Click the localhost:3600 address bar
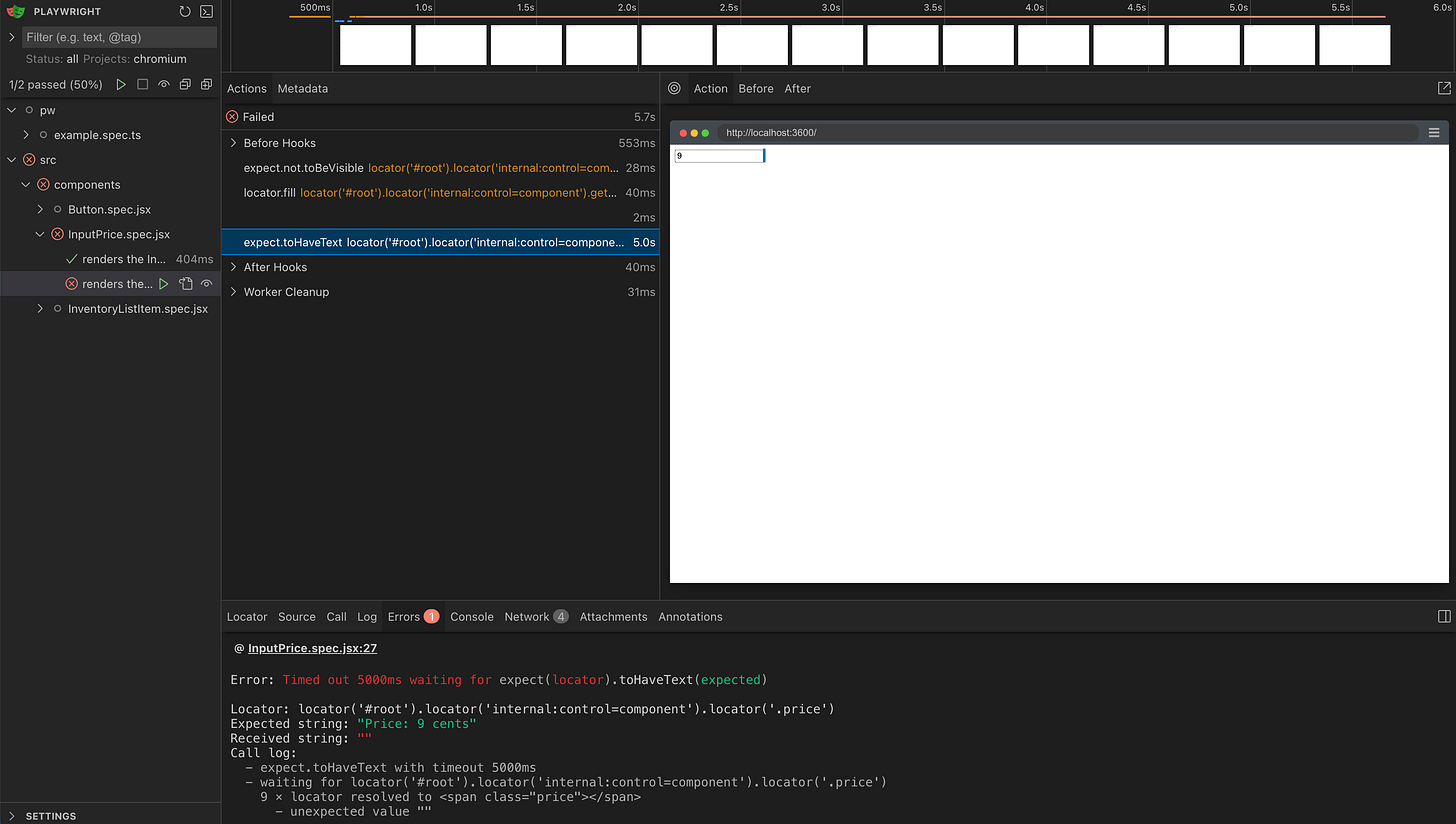Screen dimensions: 1456x824 click(1067, 132)
